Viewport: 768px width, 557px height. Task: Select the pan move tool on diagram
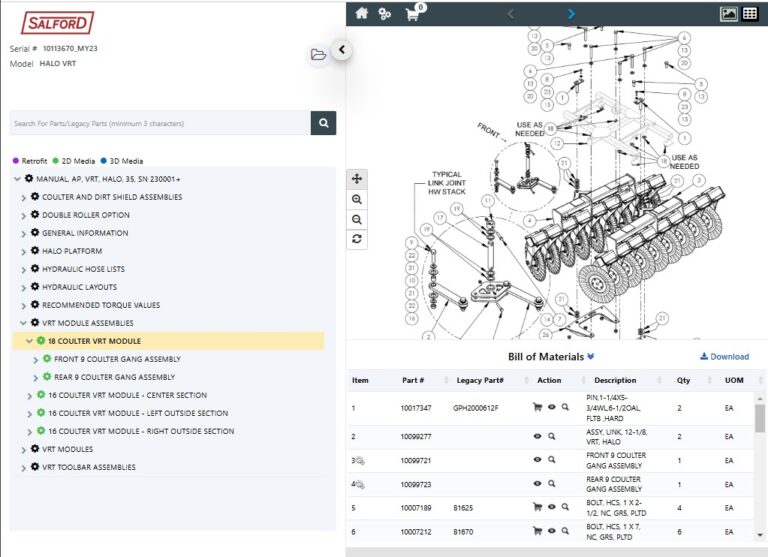click(358, 178)
